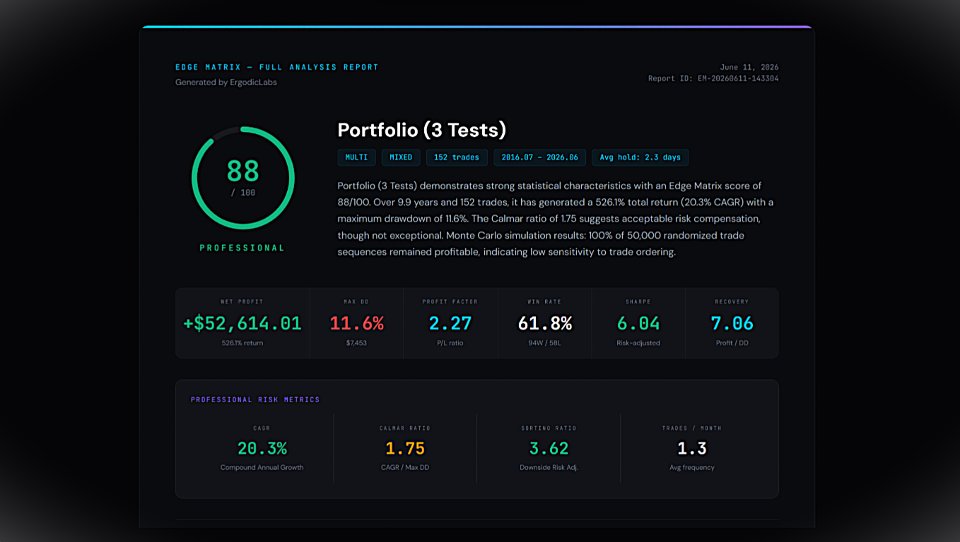Viewport: 960px width, 542px height.
Task: Click the PROFESSIONAL RISK METRICS heading
Action: (255, 399)
